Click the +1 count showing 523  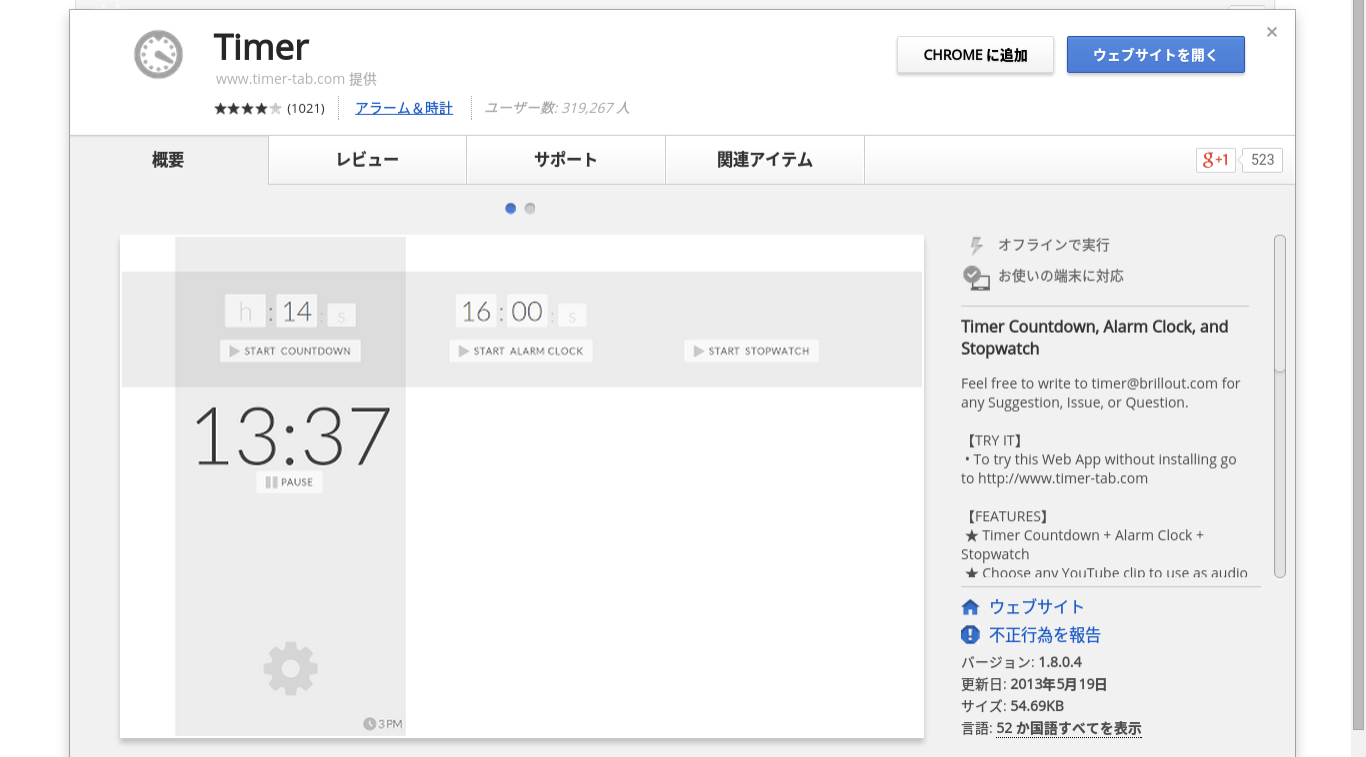pyautogui.click(x=1262, y=160)
